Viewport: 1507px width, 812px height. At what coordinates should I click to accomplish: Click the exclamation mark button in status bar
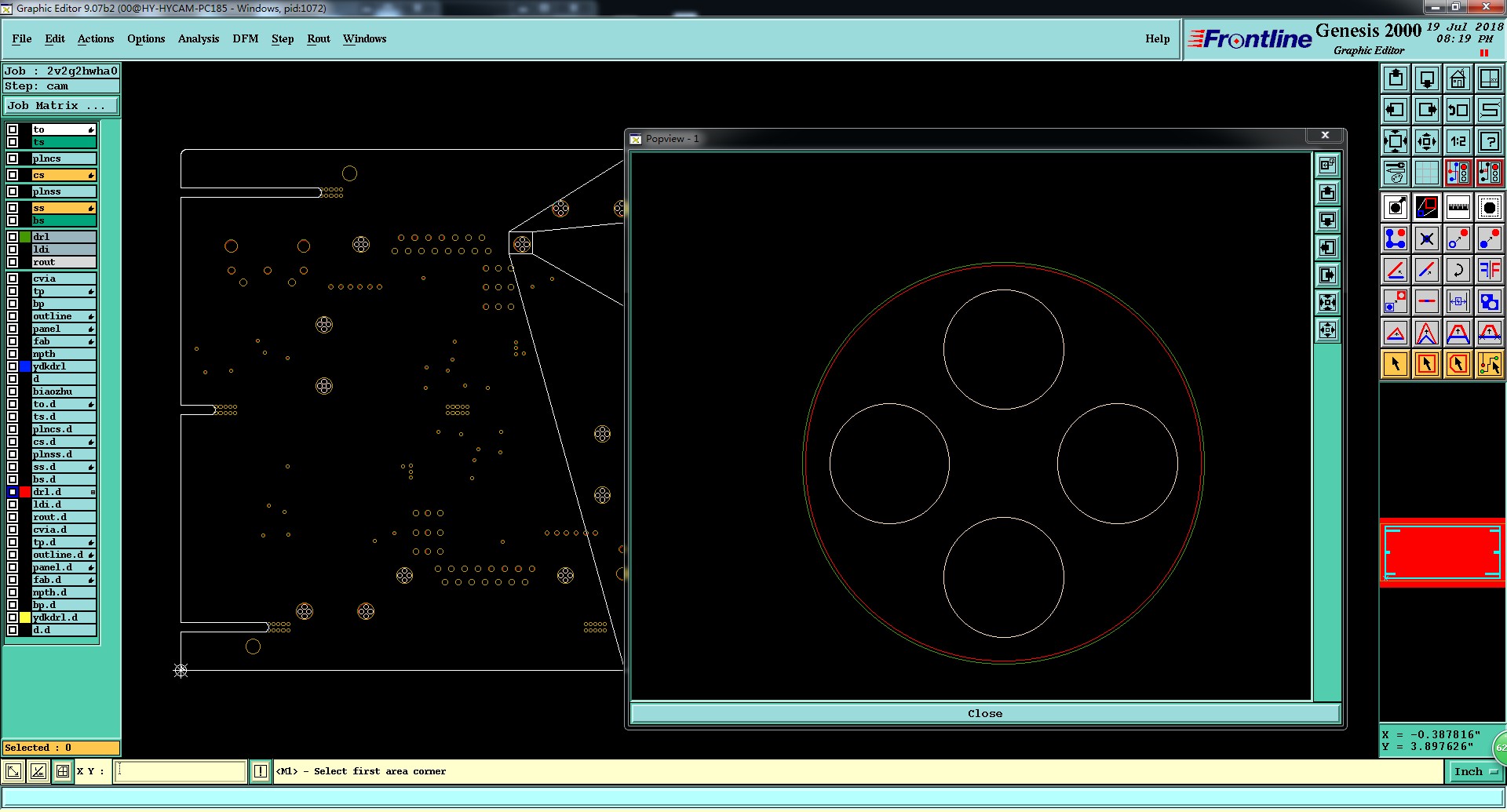[x=261, y=771]
